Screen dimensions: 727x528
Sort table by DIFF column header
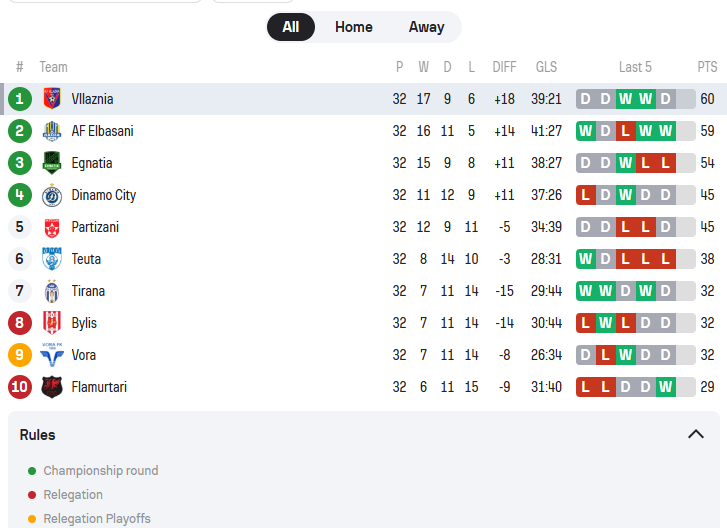pos(505,67)
